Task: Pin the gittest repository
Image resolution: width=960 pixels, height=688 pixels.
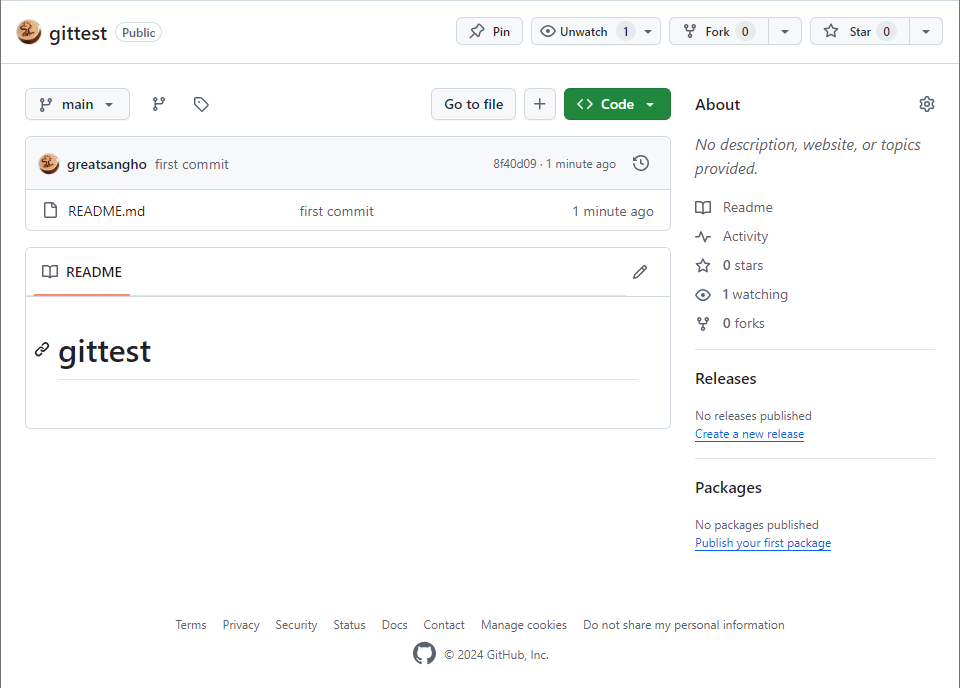Action: click(489, 31)
